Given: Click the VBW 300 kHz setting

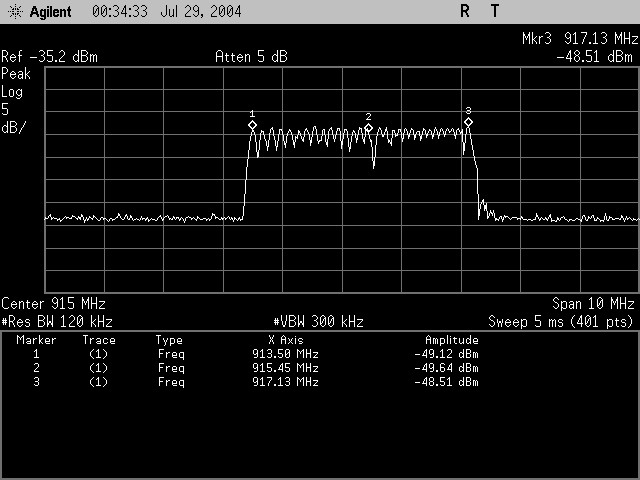Looking at the screenshot, I should pyautogui.click(x=318, y=322).
